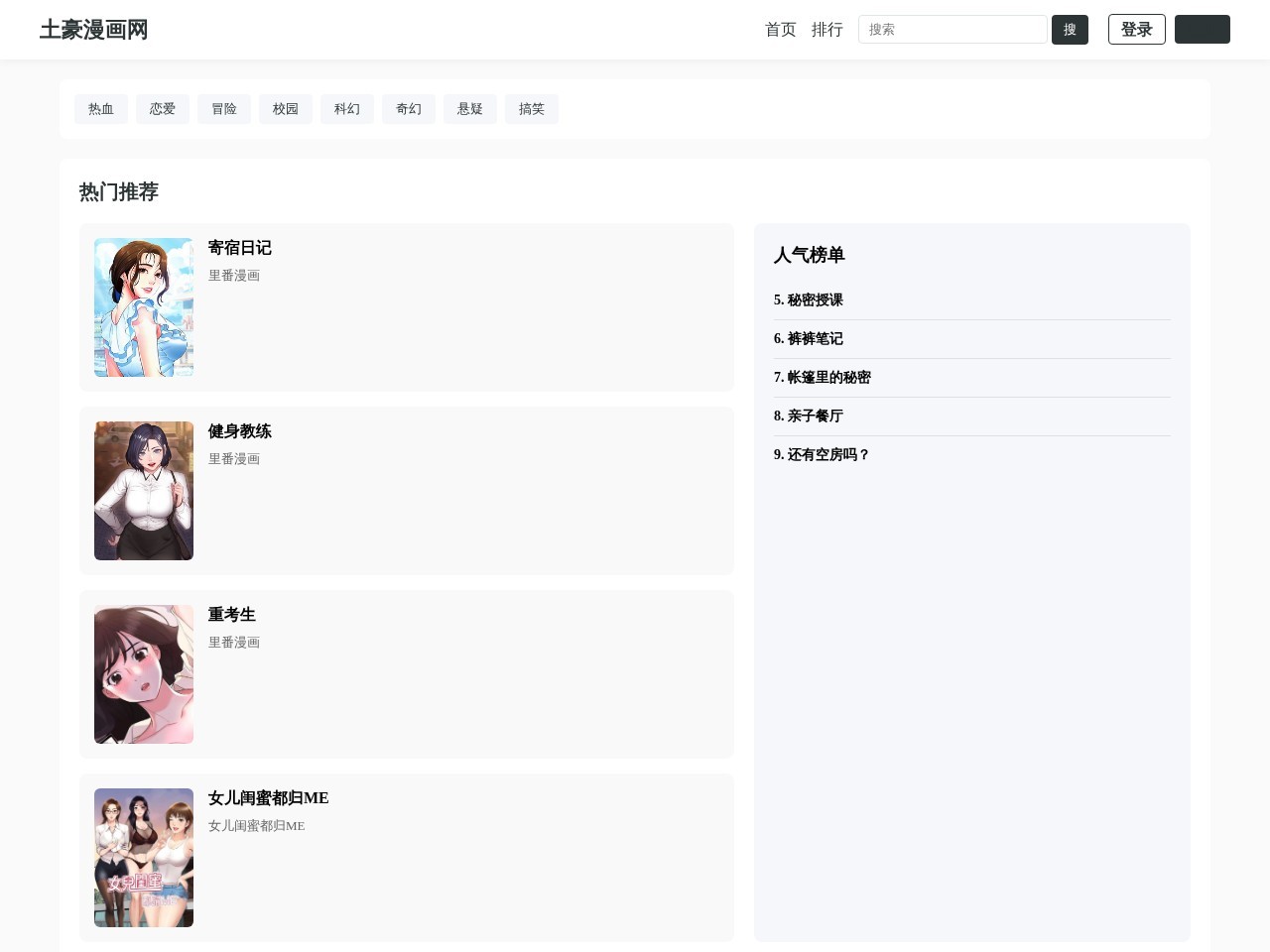
Task: Click the 重考生 cover thumbnail
Action: [x=144, y=674]
